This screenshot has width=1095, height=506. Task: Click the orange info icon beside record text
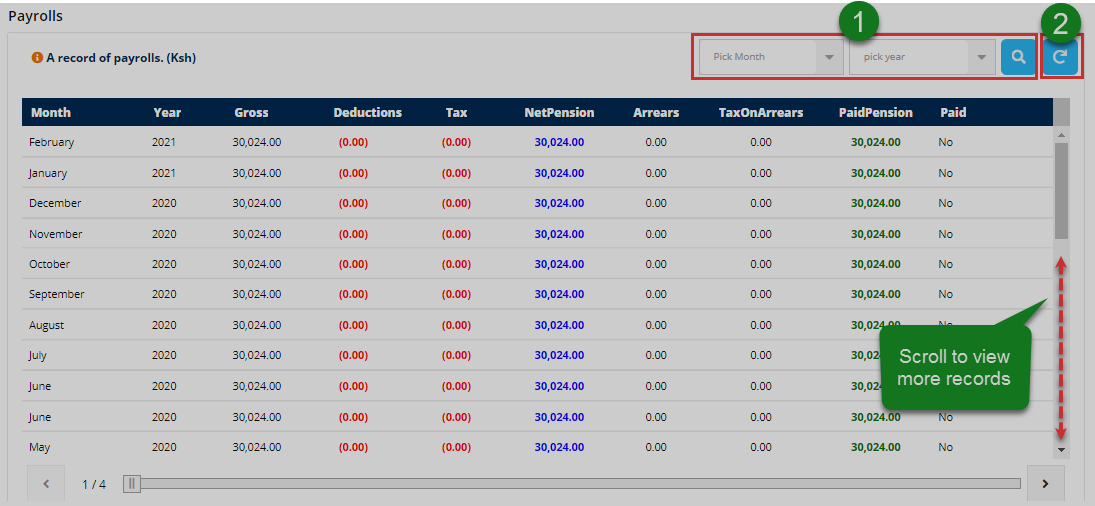37,58
